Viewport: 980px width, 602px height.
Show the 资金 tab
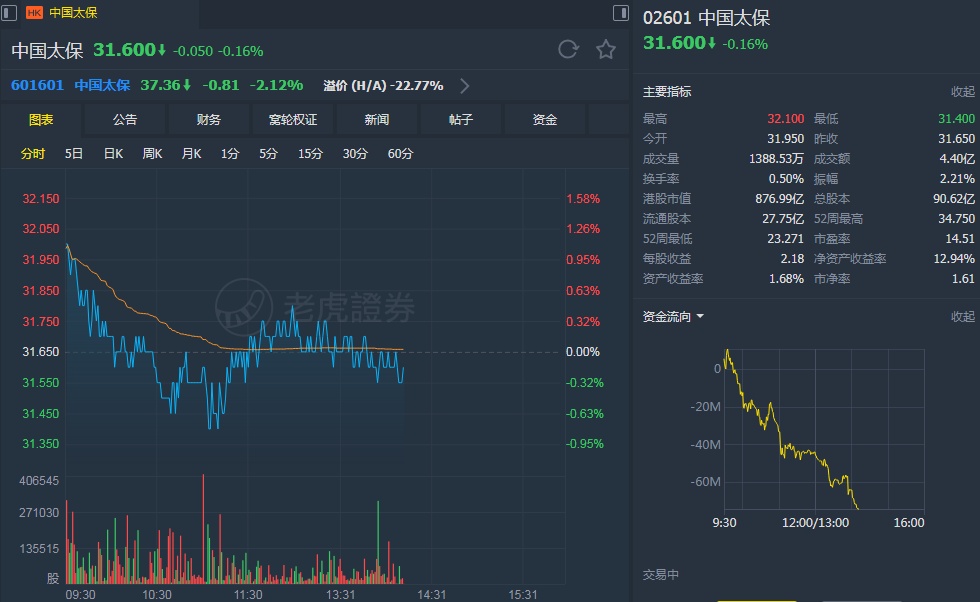coord(545,120)
